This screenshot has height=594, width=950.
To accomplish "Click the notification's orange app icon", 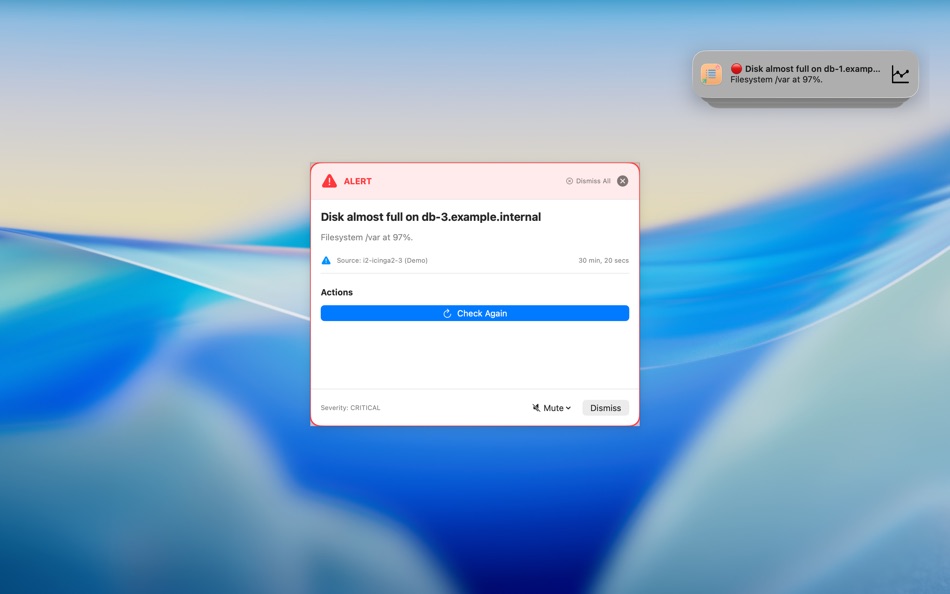I will [711, 73].
